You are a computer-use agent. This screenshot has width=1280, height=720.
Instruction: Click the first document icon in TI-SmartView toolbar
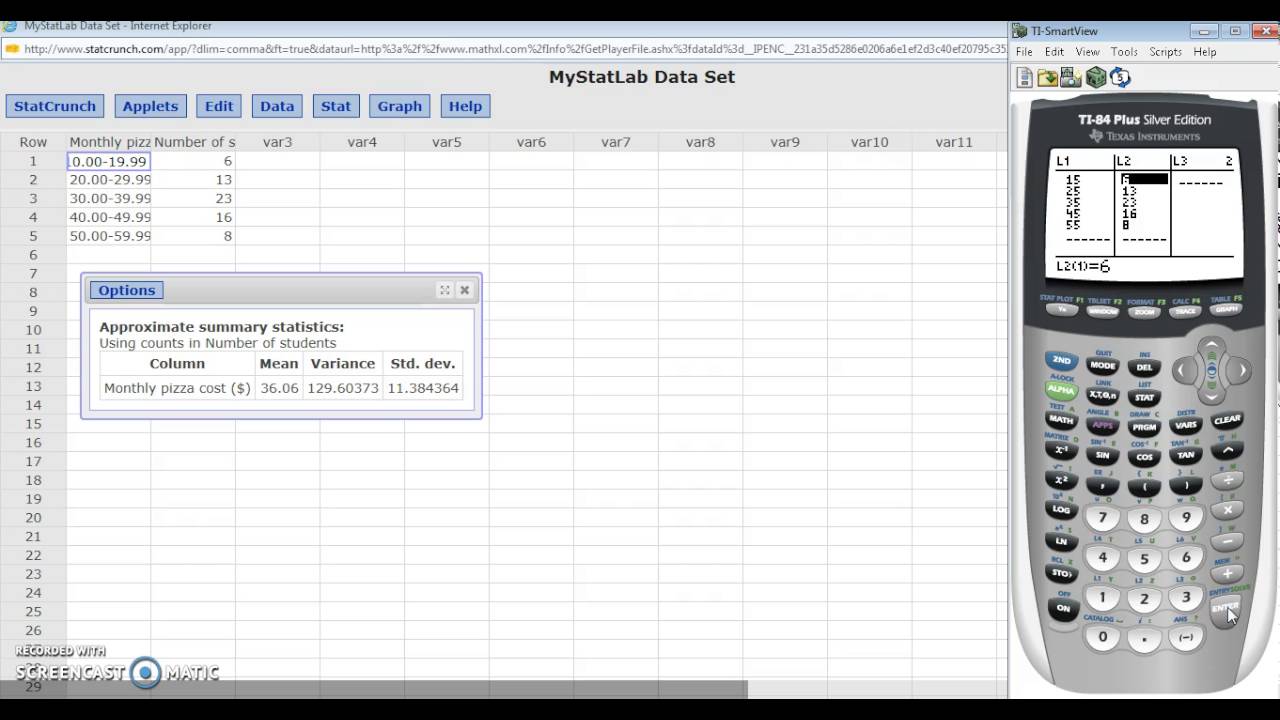(x=1024, y=78)
